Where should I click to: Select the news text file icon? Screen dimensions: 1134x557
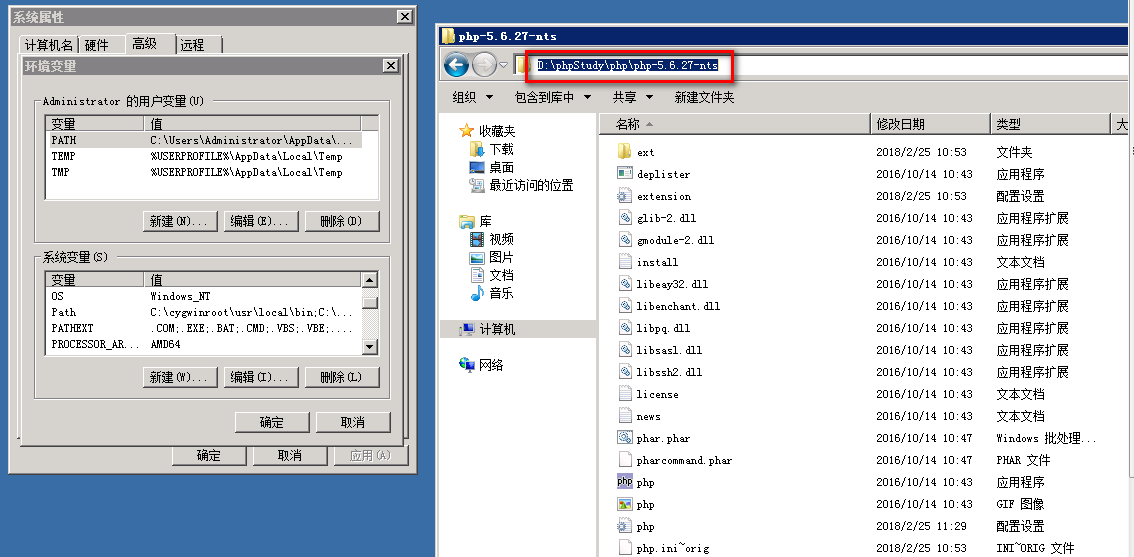point(625,416)
